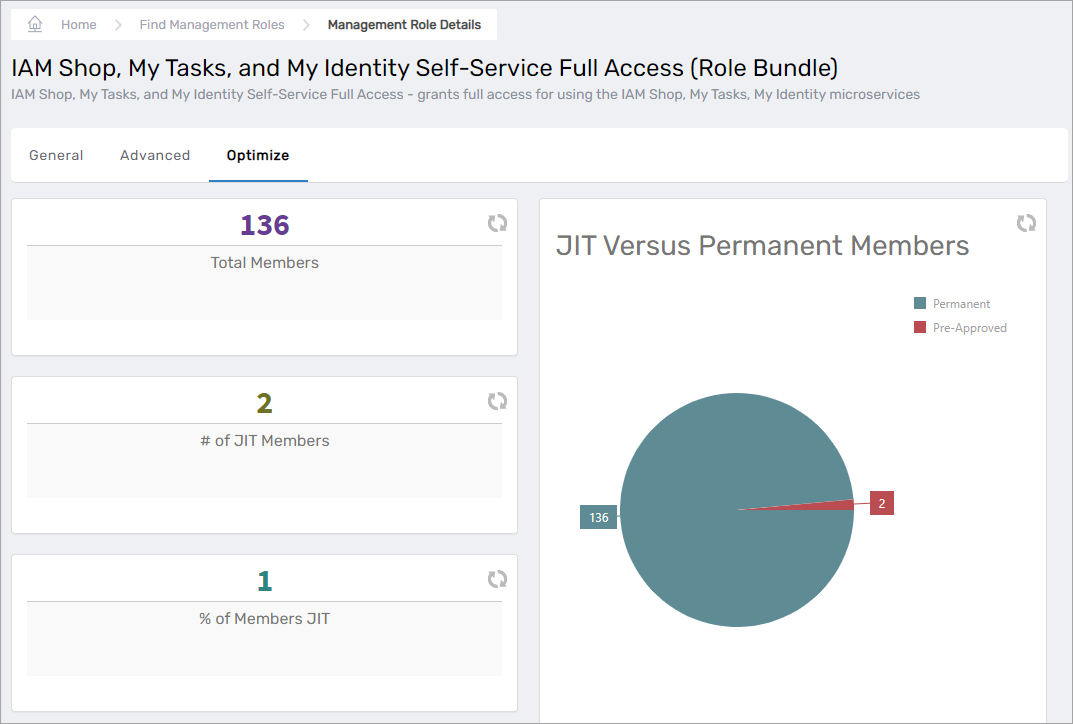Click the chevron before Management Role Details
The width and height of the screenshot is (1073, 724).
[306, 25]
